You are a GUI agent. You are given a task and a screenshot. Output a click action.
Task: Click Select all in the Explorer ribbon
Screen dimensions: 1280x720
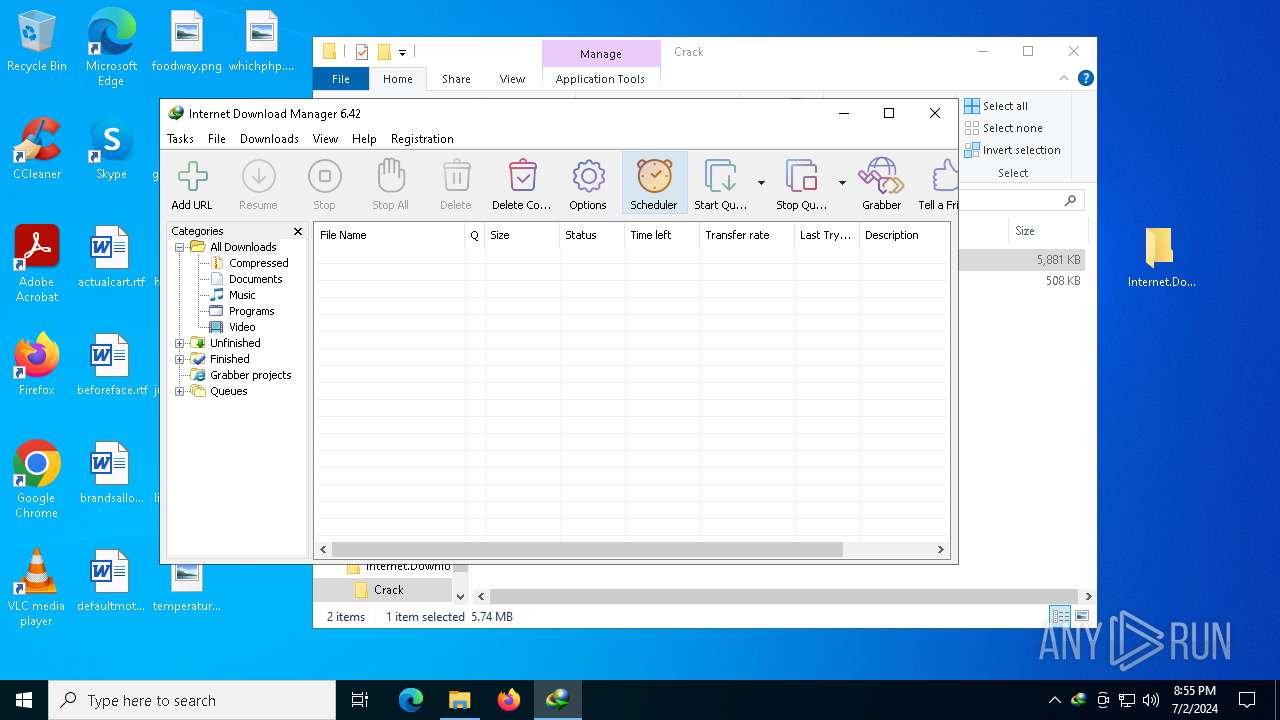(x=996, y=106)
